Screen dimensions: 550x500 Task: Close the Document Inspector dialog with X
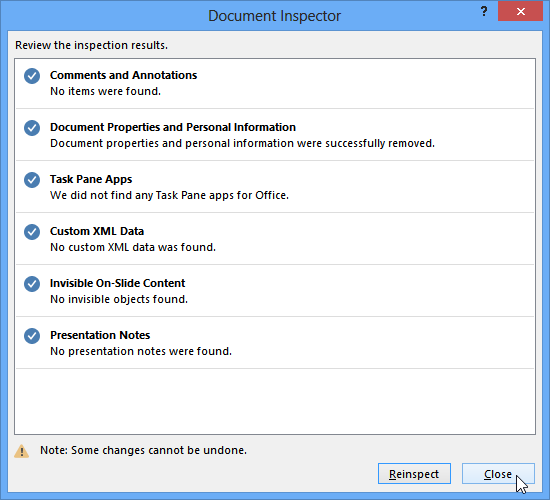(x=521, y=11)
